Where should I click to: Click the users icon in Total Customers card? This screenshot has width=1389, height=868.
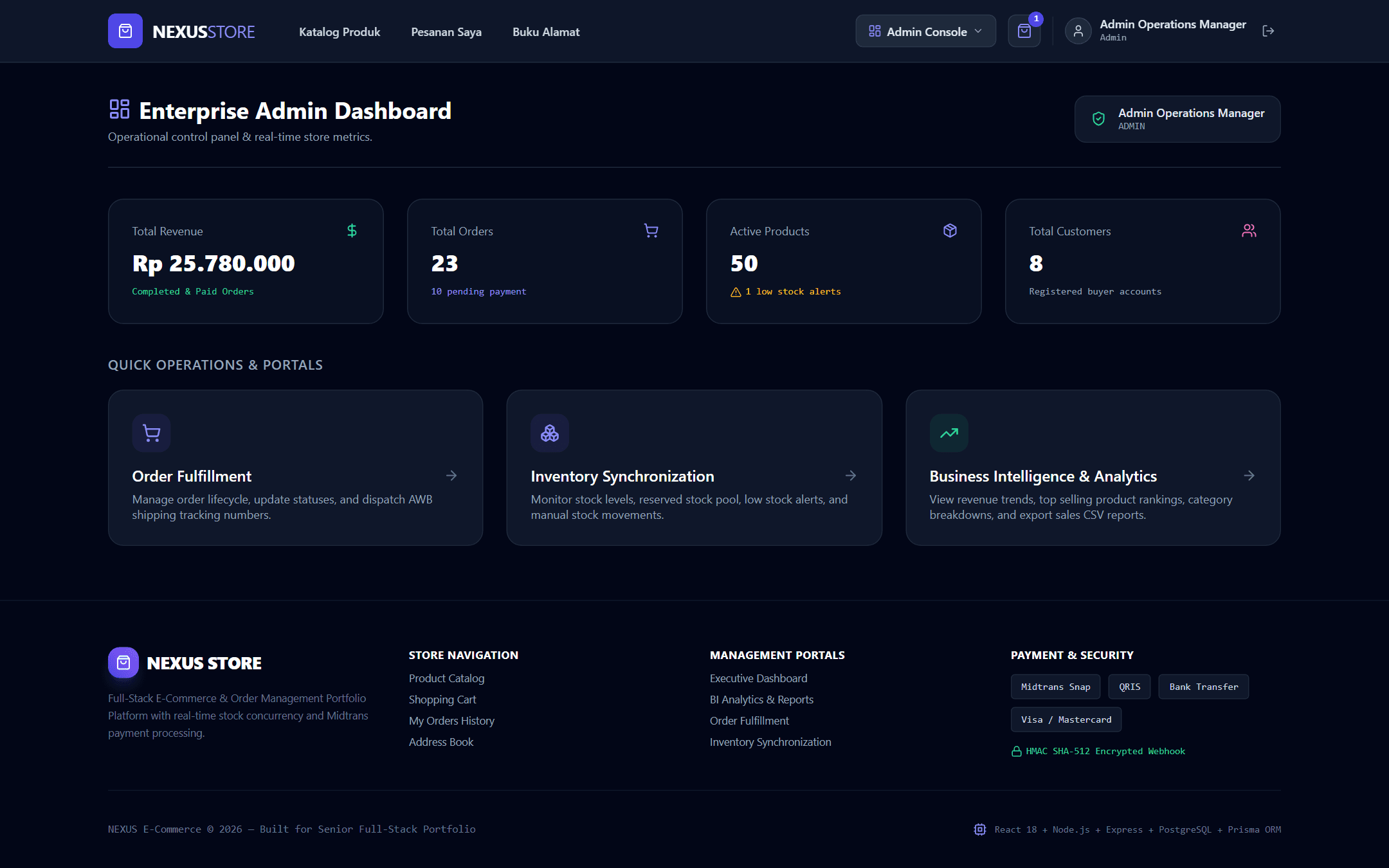tap(1249, 230)
